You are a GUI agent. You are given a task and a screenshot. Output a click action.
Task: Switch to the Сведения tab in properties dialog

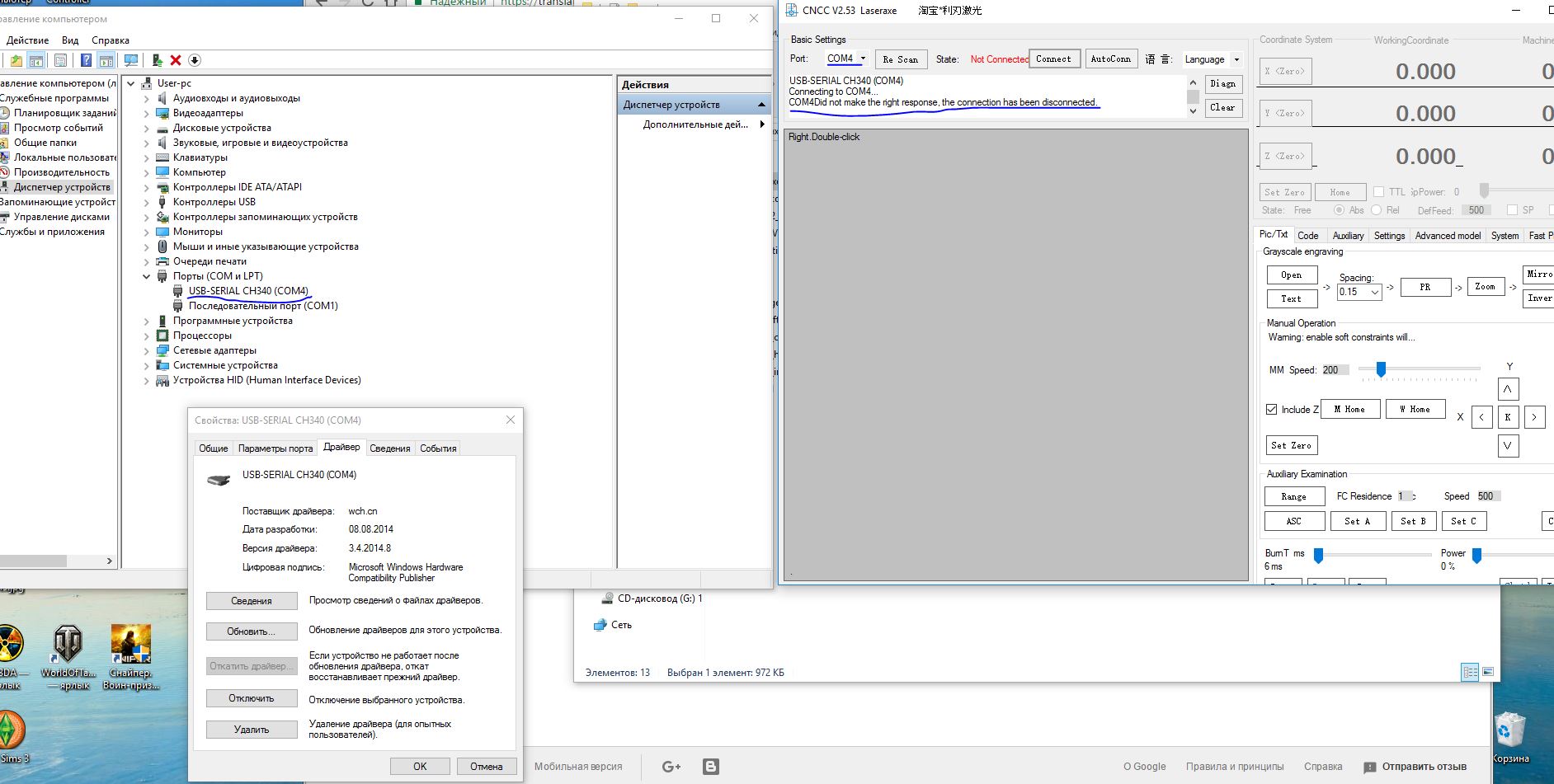[390, 448]
